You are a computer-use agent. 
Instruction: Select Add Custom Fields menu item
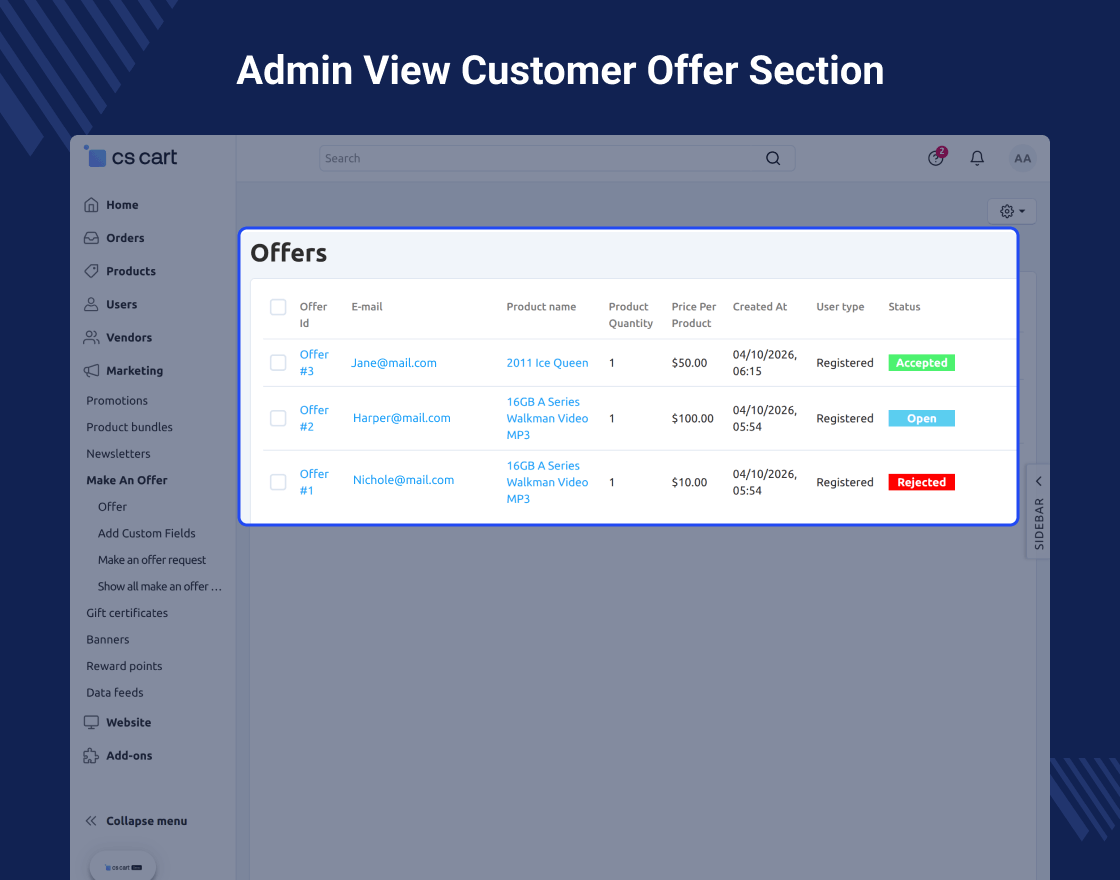tap(146, 533)
